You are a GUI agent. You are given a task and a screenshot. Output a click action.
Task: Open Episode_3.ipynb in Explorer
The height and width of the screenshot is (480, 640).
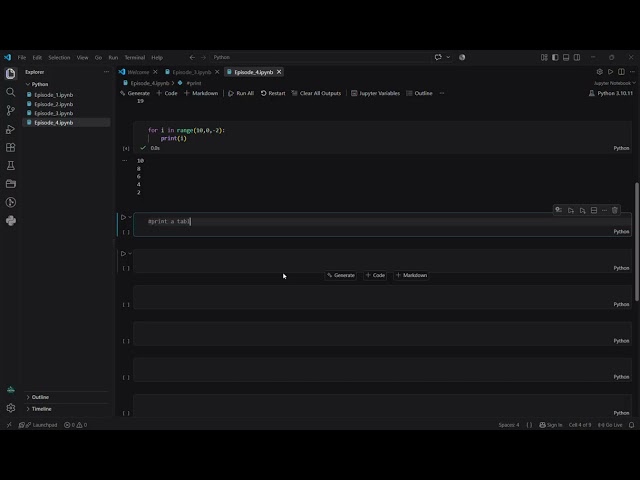pos(53,113)
